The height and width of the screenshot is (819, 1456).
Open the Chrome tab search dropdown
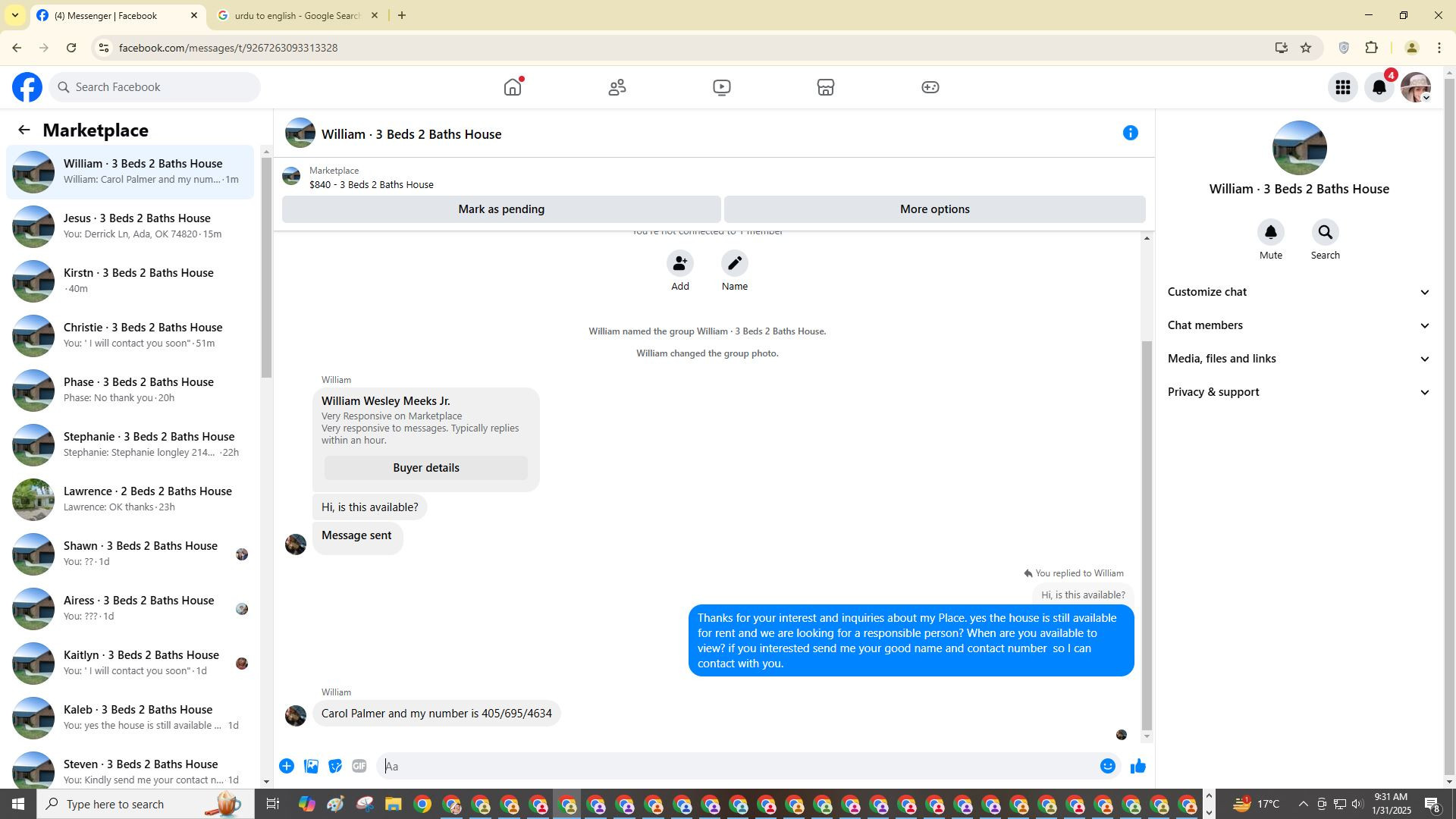15,15
